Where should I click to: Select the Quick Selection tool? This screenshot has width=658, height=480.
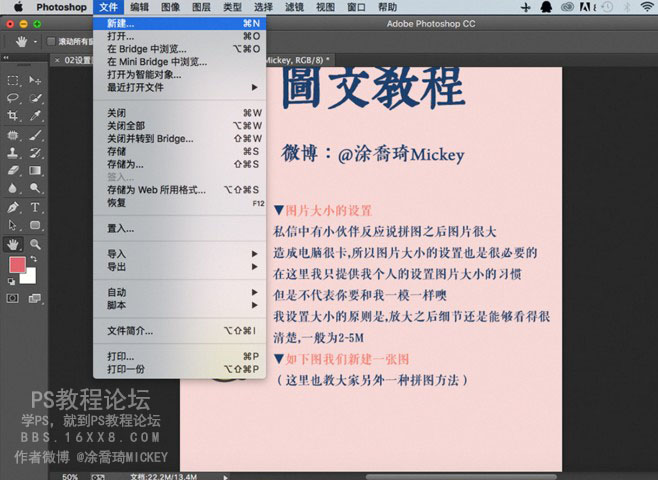tap(35, 98)
